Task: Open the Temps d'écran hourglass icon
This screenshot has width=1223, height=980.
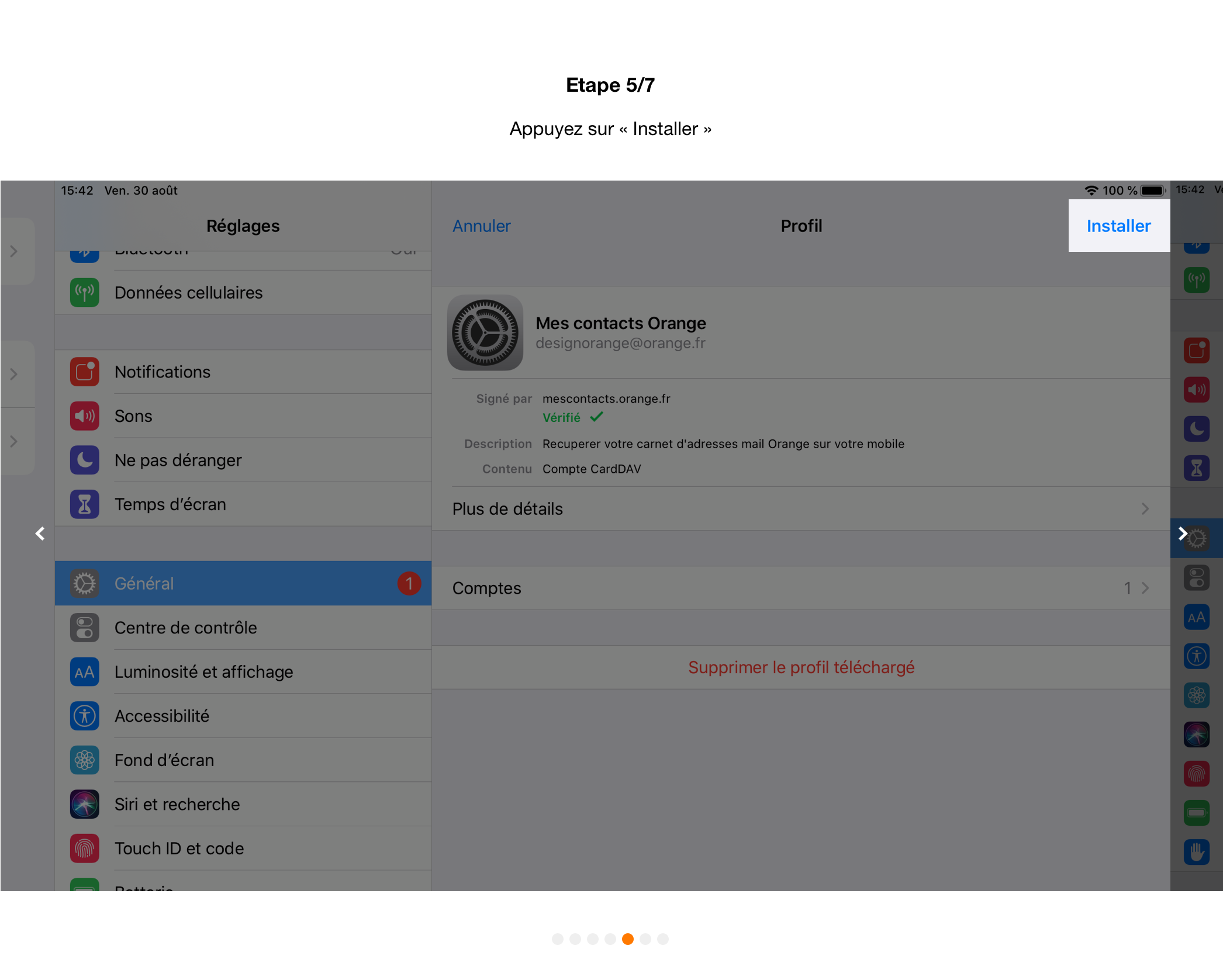Action: pyautogui.click(x=85, y=504)
